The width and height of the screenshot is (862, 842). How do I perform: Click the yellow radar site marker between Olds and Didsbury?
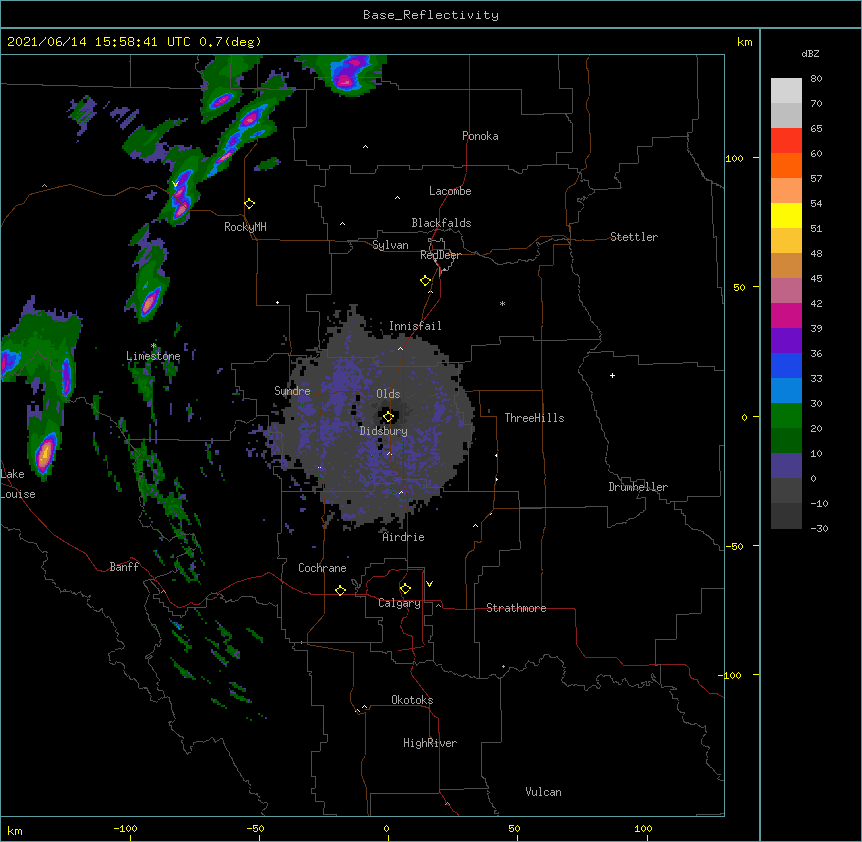pos(388,417)
